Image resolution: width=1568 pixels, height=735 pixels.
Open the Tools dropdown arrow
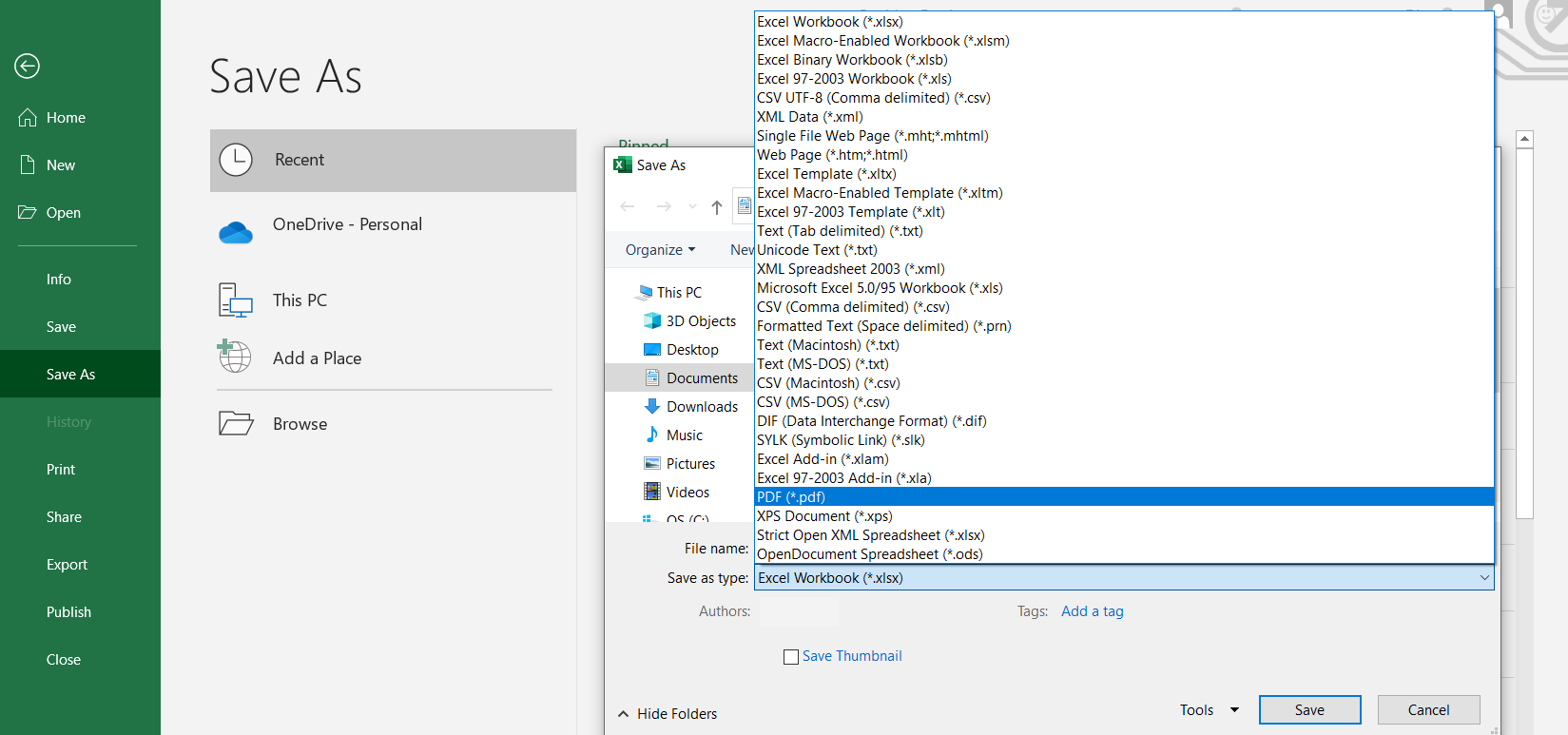[1234, 710]
